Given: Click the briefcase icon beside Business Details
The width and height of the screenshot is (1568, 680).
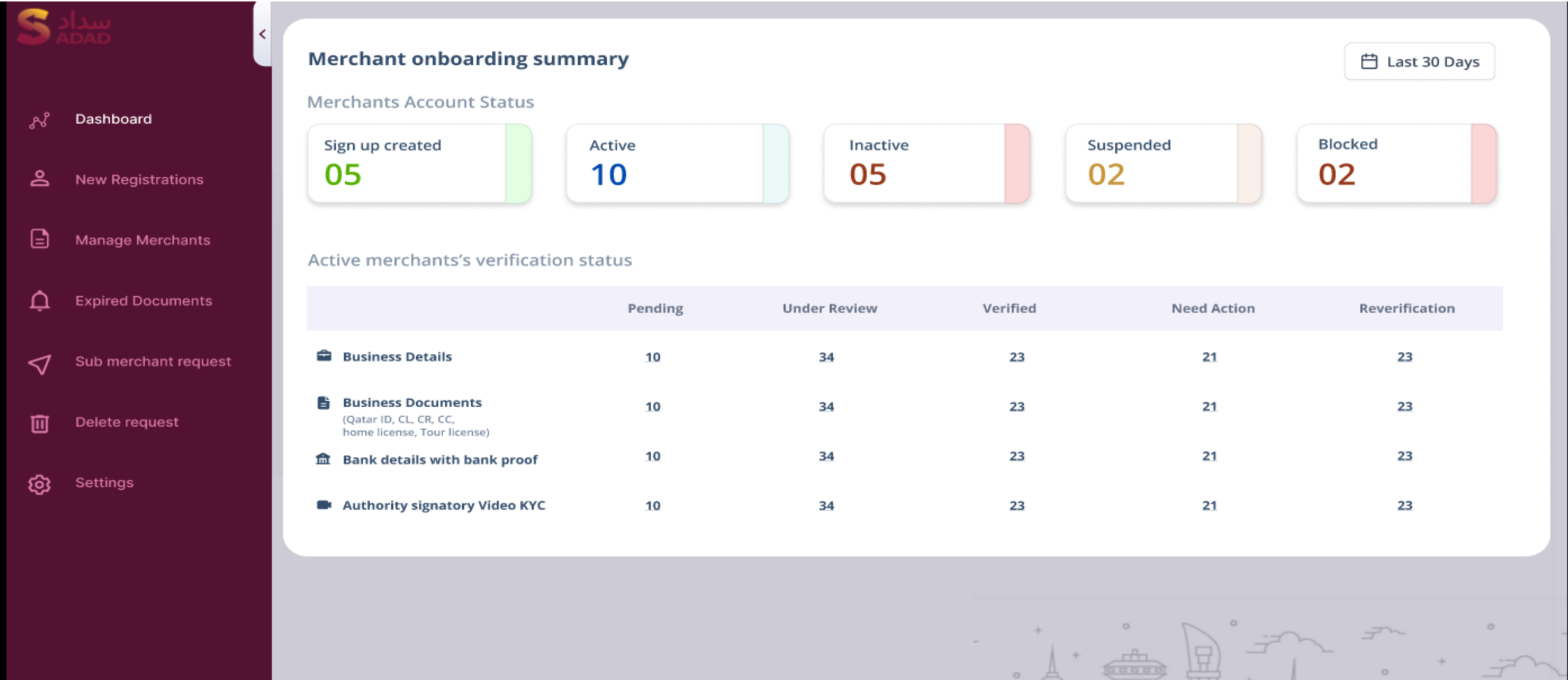Looking at the screenshot, I should 324,355.
